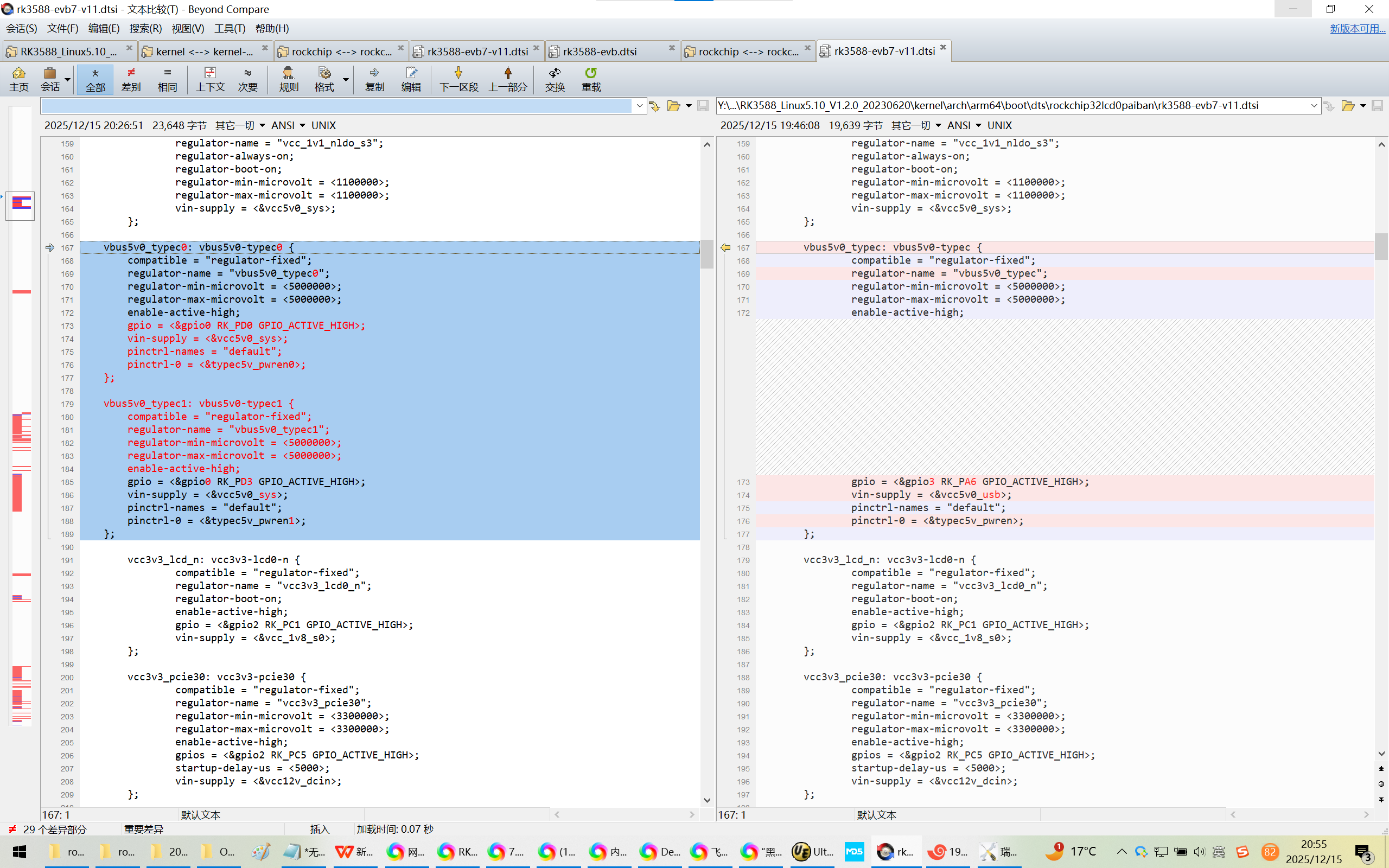Click left pane browse folder button

pyautogui.click(x=673, y=106)
